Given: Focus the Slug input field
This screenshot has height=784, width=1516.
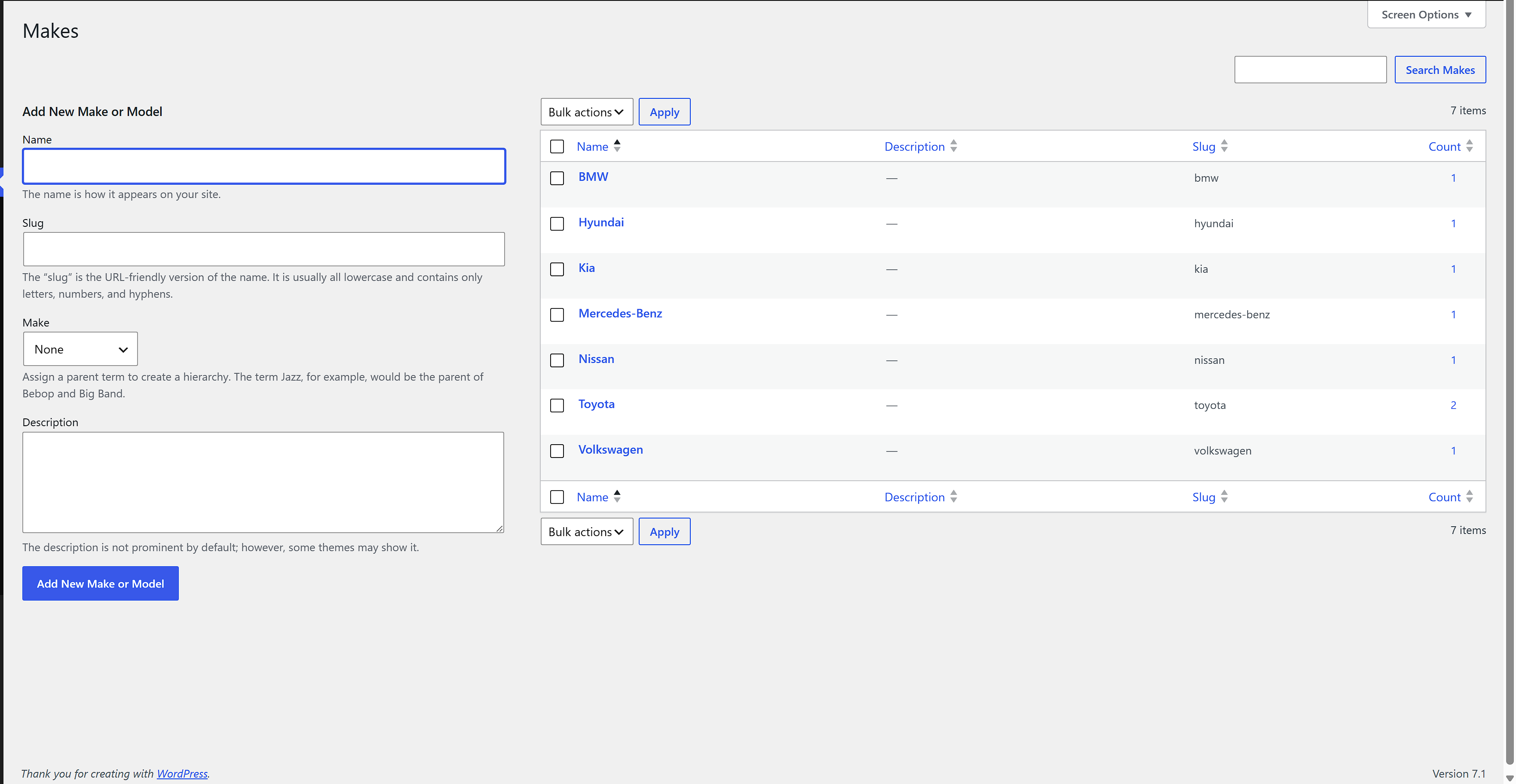Looking at the screenshot, I should point(263,249).
